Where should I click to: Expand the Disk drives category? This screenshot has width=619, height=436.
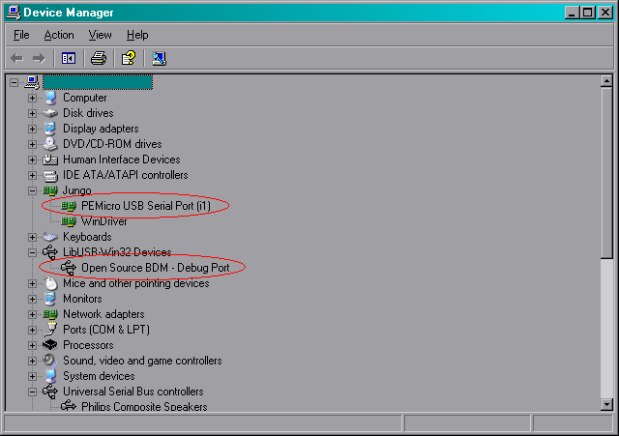tap(32, 113)
